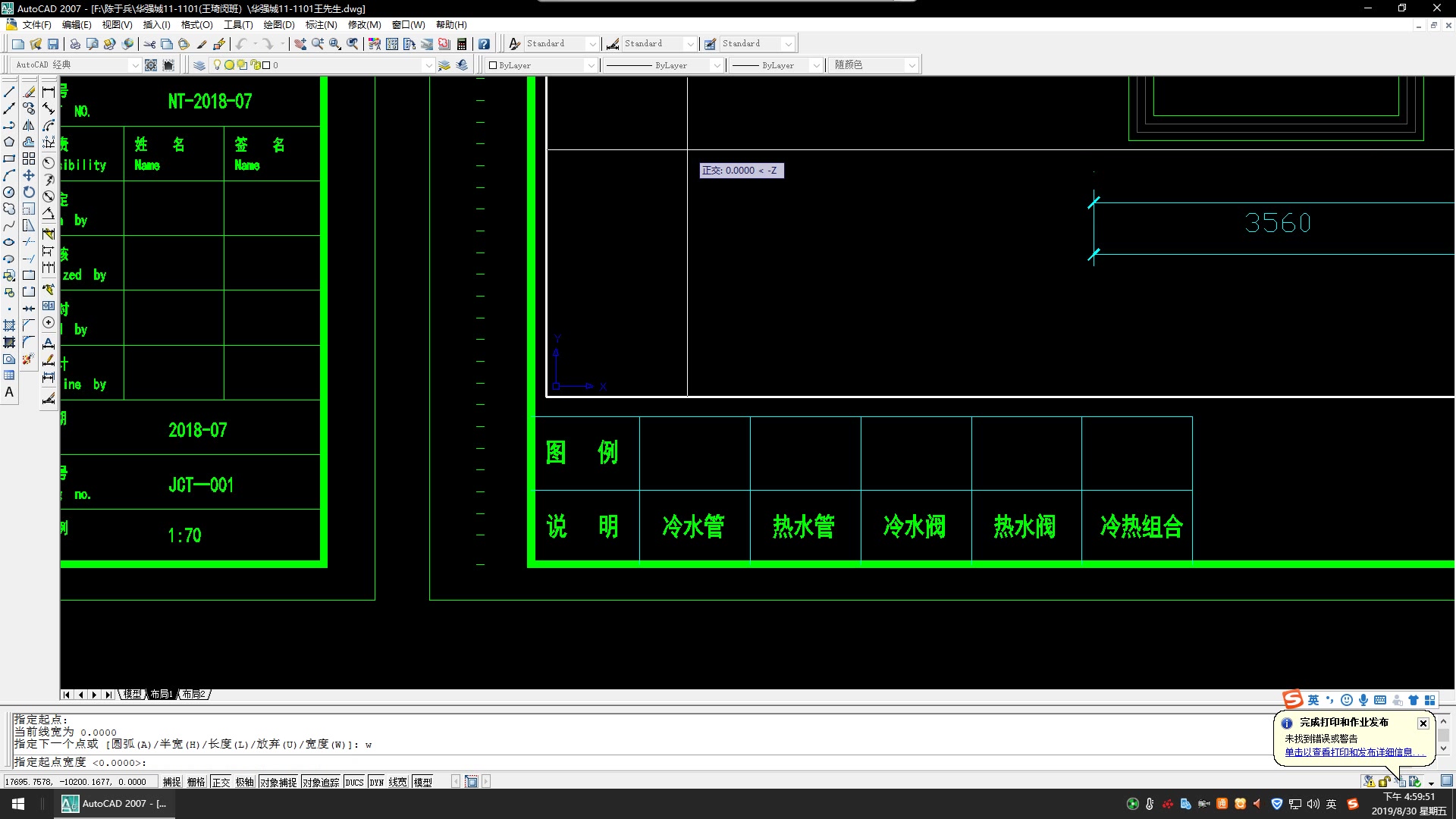
Task: Open the layer list dropdown
Action: [428, 65]
